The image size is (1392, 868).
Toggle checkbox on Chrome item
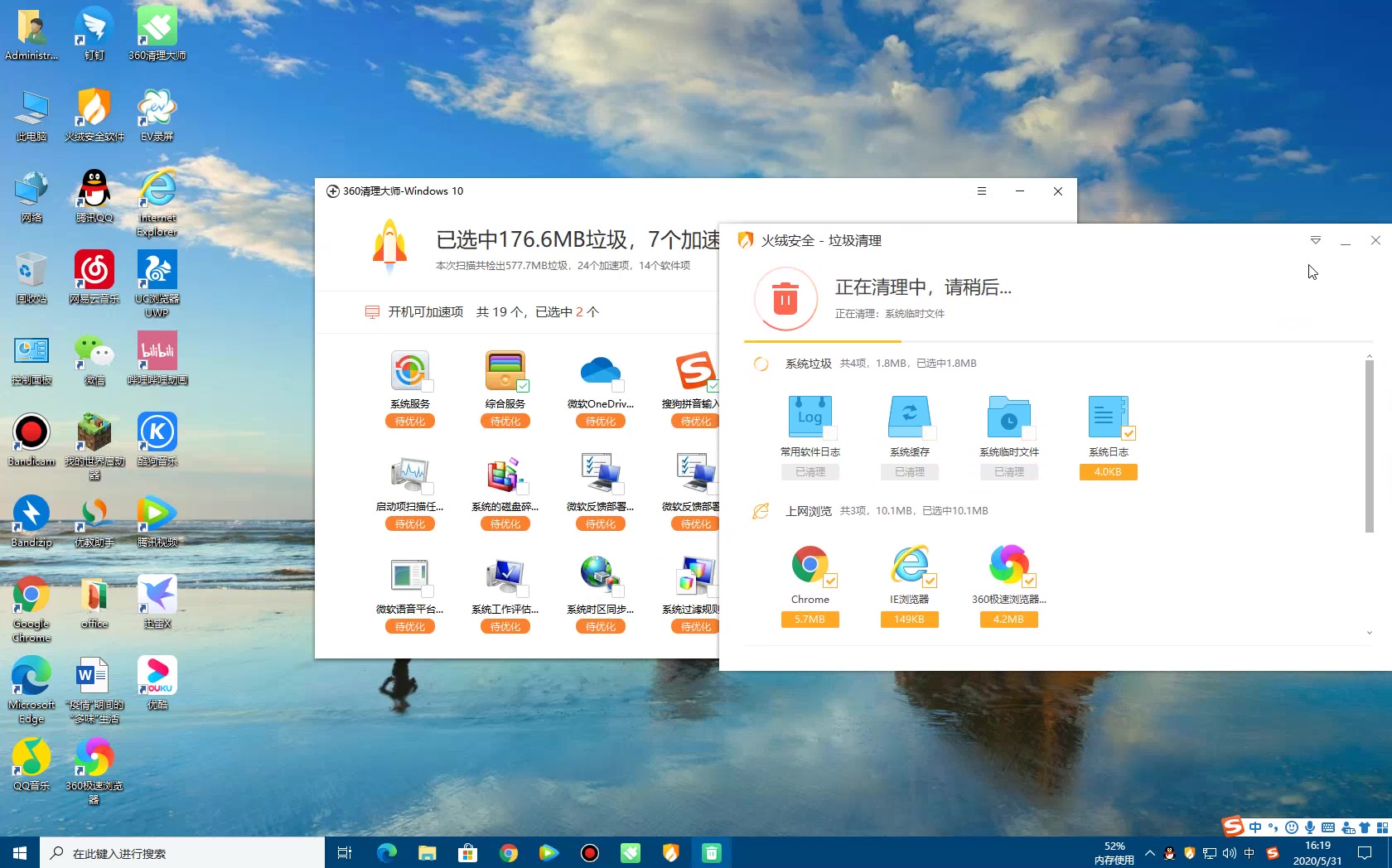[x=830, y=581]
